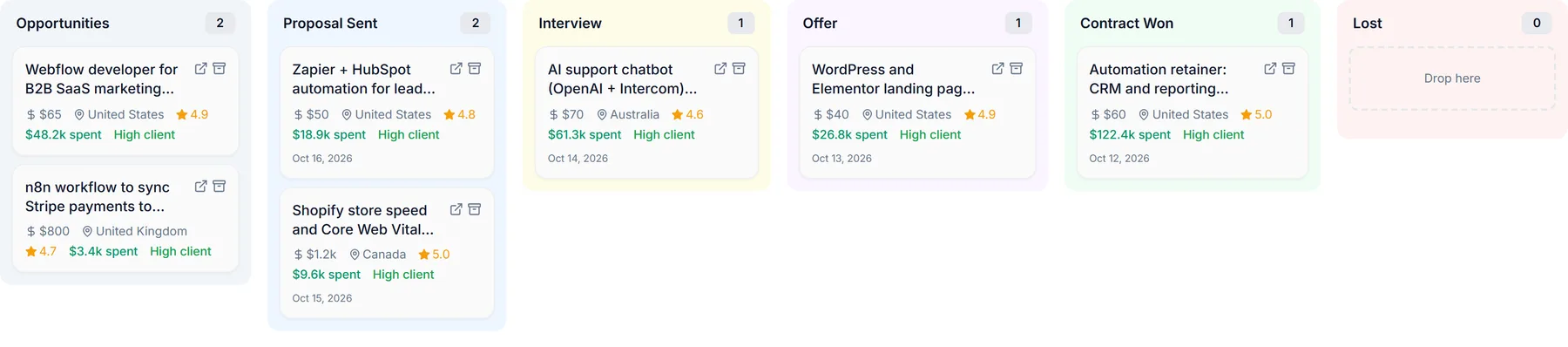Viewport: 1568px width, 347px height.
Task: Select the Offer column header
Action: coord(820,24)
